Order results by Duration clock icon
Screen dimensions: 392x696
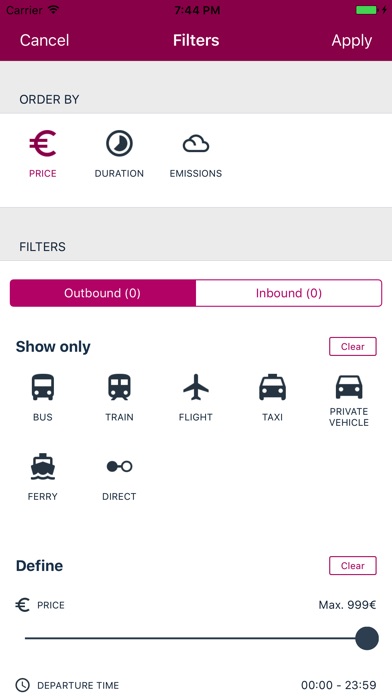point(119,143)
